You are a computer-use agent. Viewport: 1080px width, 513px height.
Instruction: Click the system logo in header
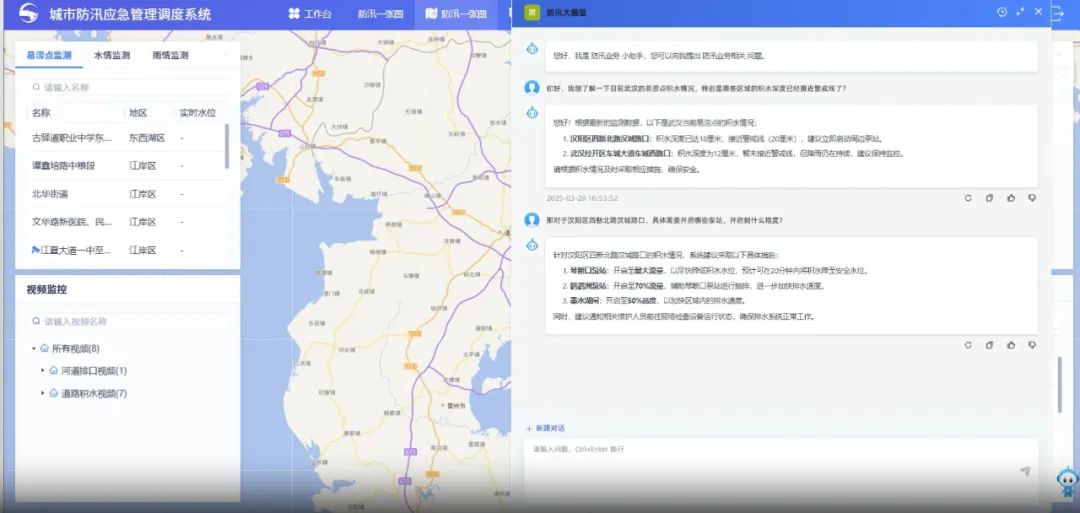pyautogui.click(x=28, y=14)
